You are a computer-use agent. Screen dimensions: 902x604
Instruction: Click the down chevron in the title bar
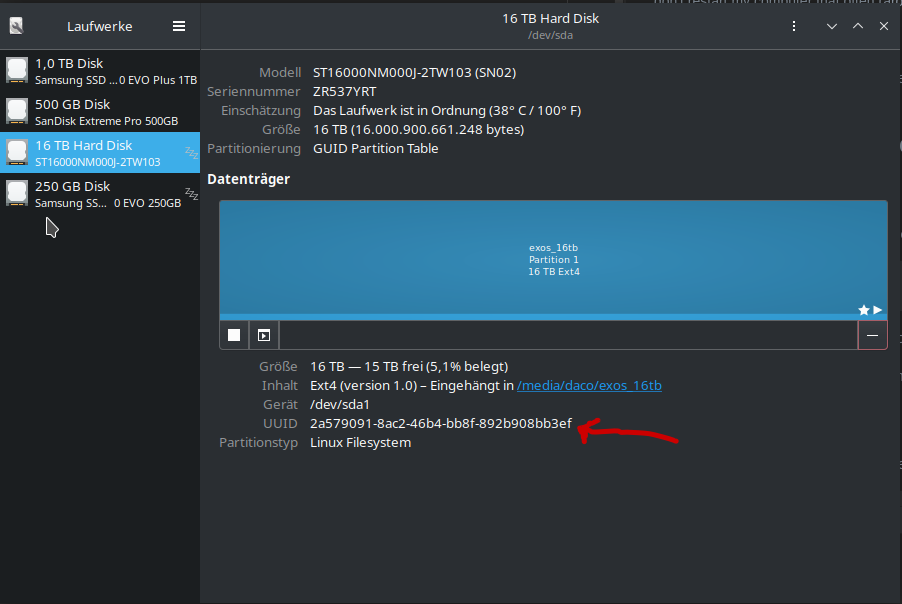pyautogui.click(x=832, y=26)
